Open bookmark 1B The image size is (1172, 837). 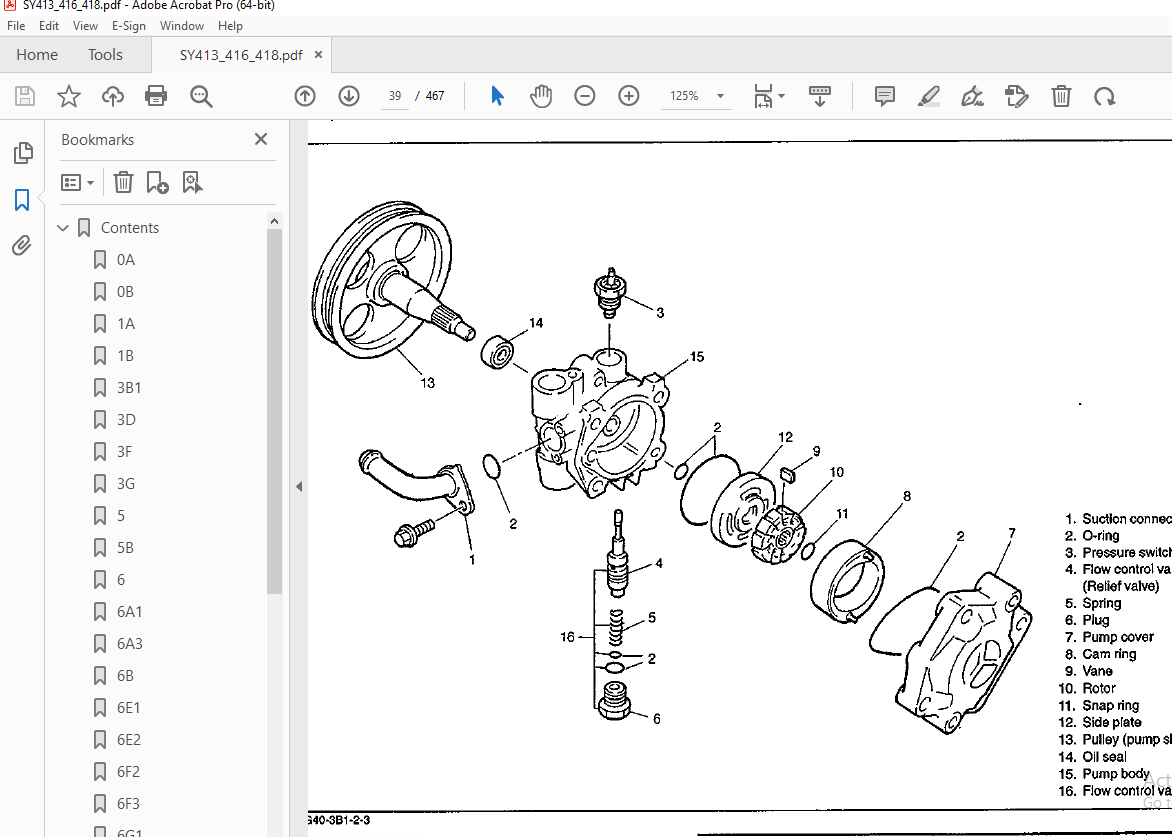pyautogui.click(x=126, y=356)
